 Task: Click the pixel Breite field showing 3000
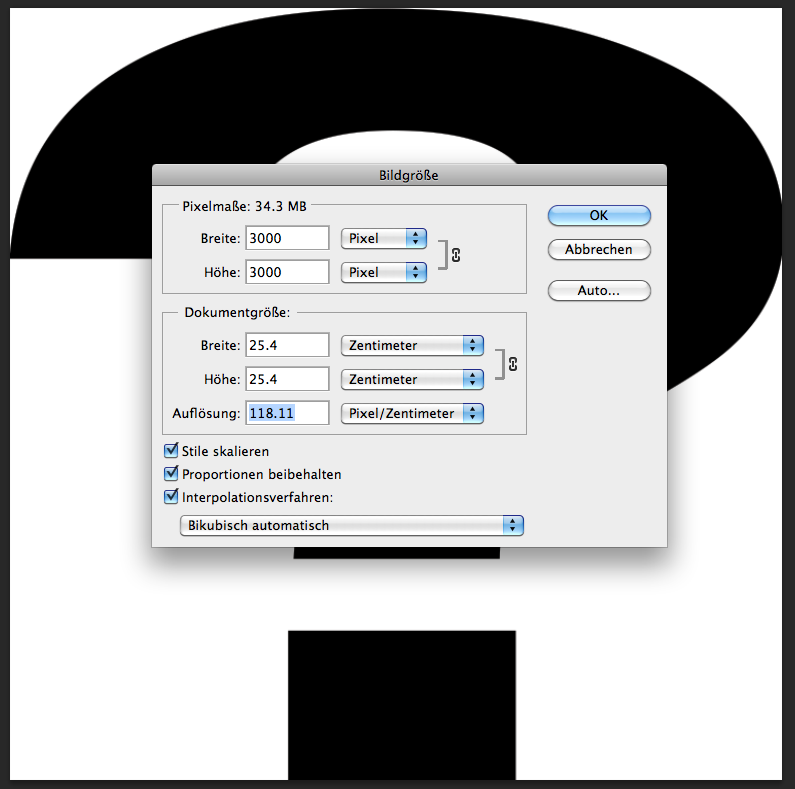pyautogui.click(x=287, y=238)
